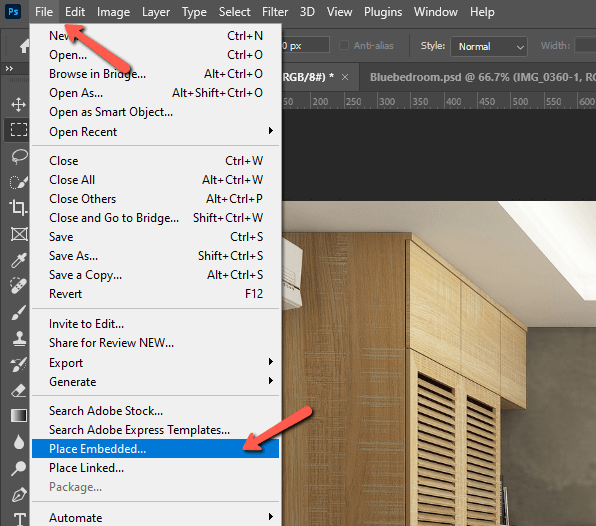The image size is (596, 526).
Task: Select the Eraser tool
Action: [18, 390]
